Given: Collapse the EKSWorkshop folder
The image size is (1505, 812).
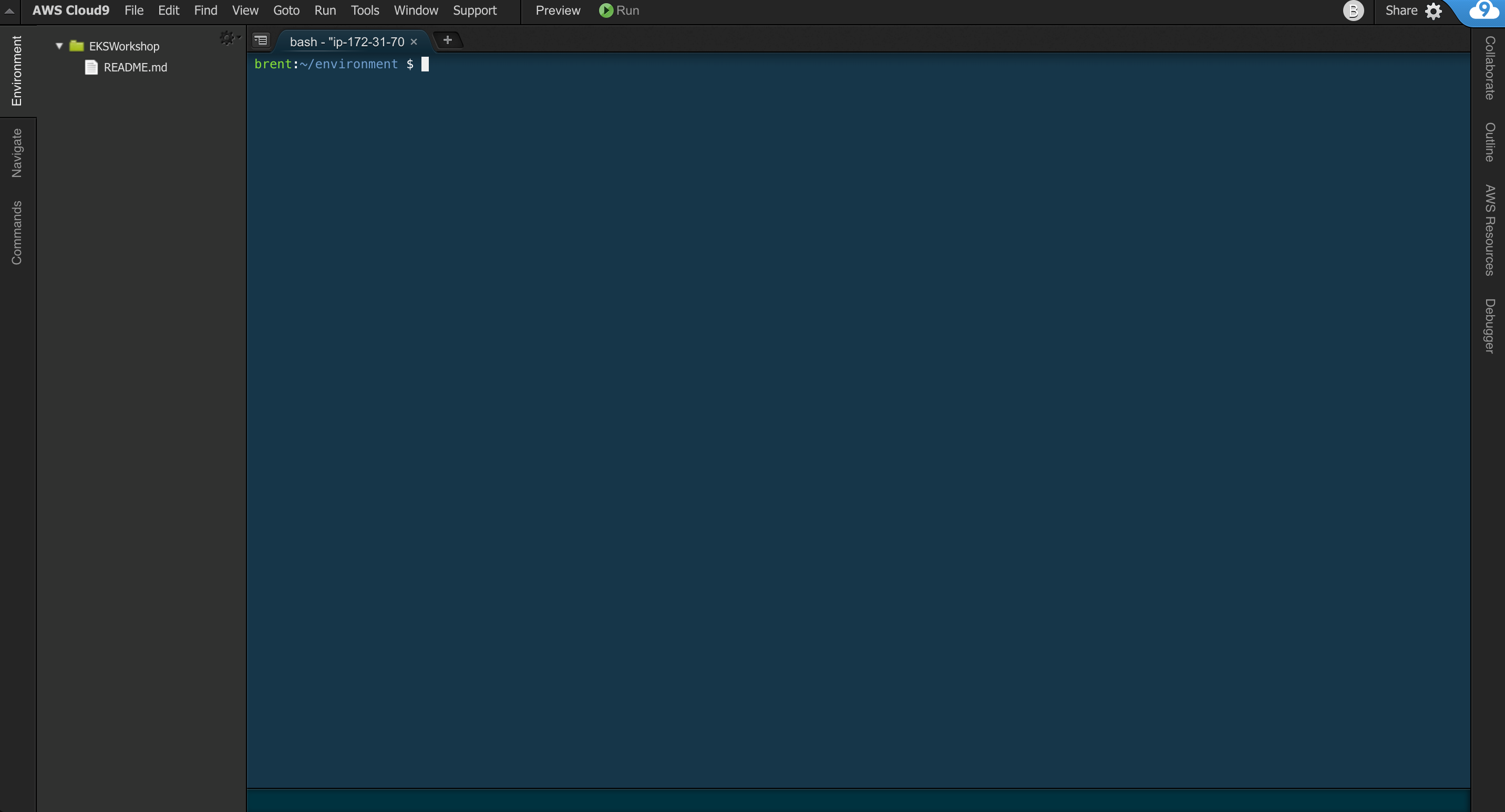Looking at the screenshot, I should [58, 46].
